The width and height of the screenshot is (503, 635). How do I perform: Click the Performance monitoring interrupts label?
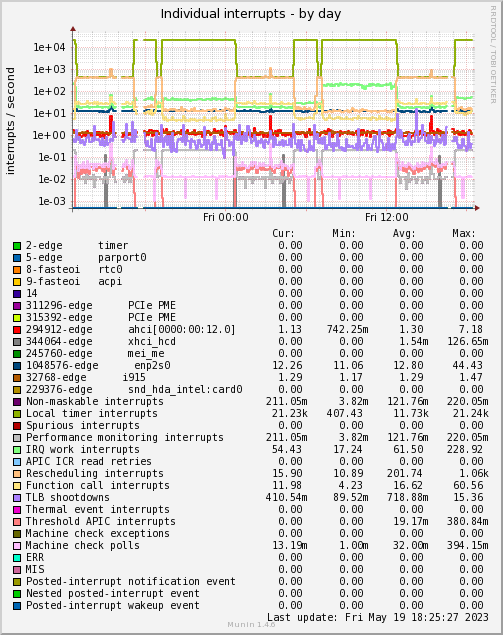point(125,438)
